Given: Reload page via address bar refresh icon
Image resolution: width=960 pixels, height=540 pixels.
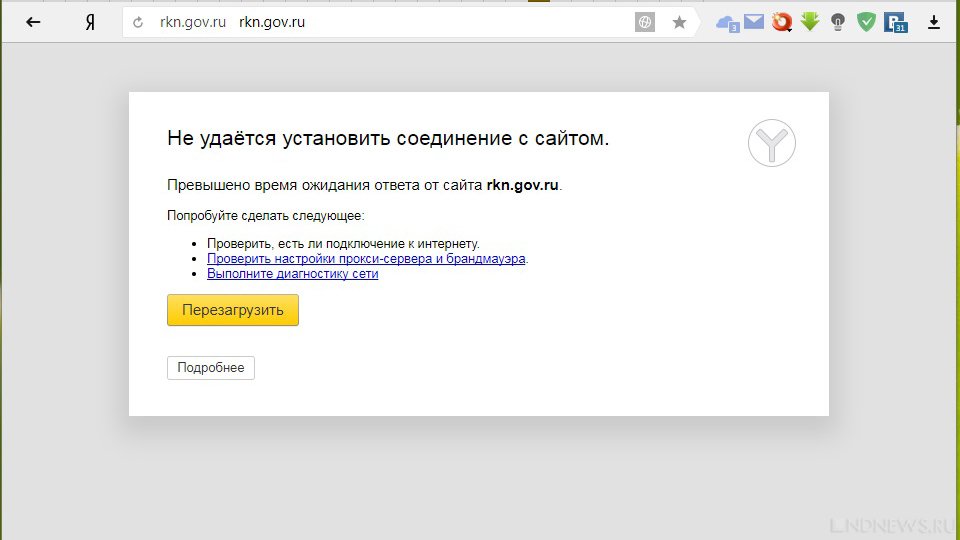Looking at the screenshot, I should click(x=138, y=22).
